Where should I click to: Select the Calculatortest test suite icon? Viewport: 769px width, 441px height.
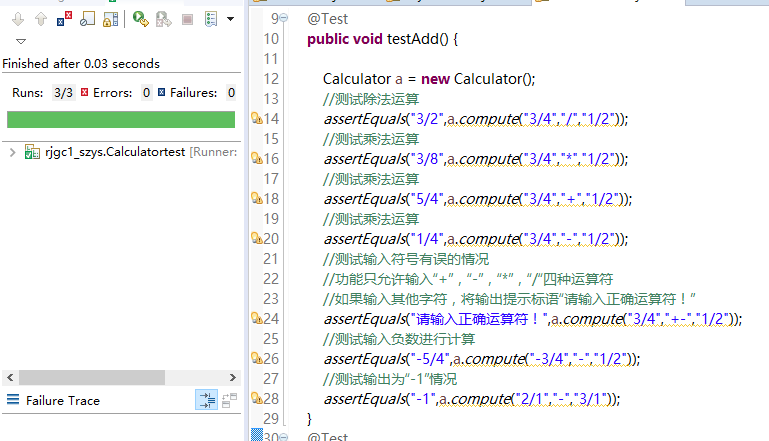click(x=32, y=152)
